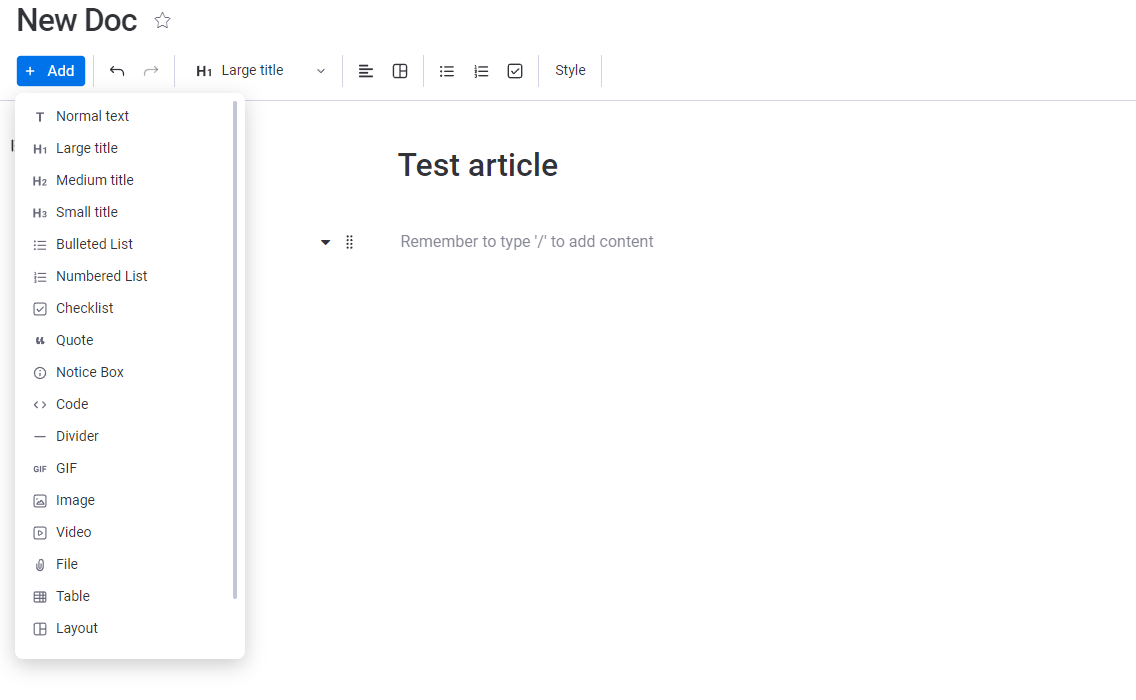The image size is (1136, 700).
Task: Choose Notice Box from the list
Action: pyautogui.click(x=90, y=372)
